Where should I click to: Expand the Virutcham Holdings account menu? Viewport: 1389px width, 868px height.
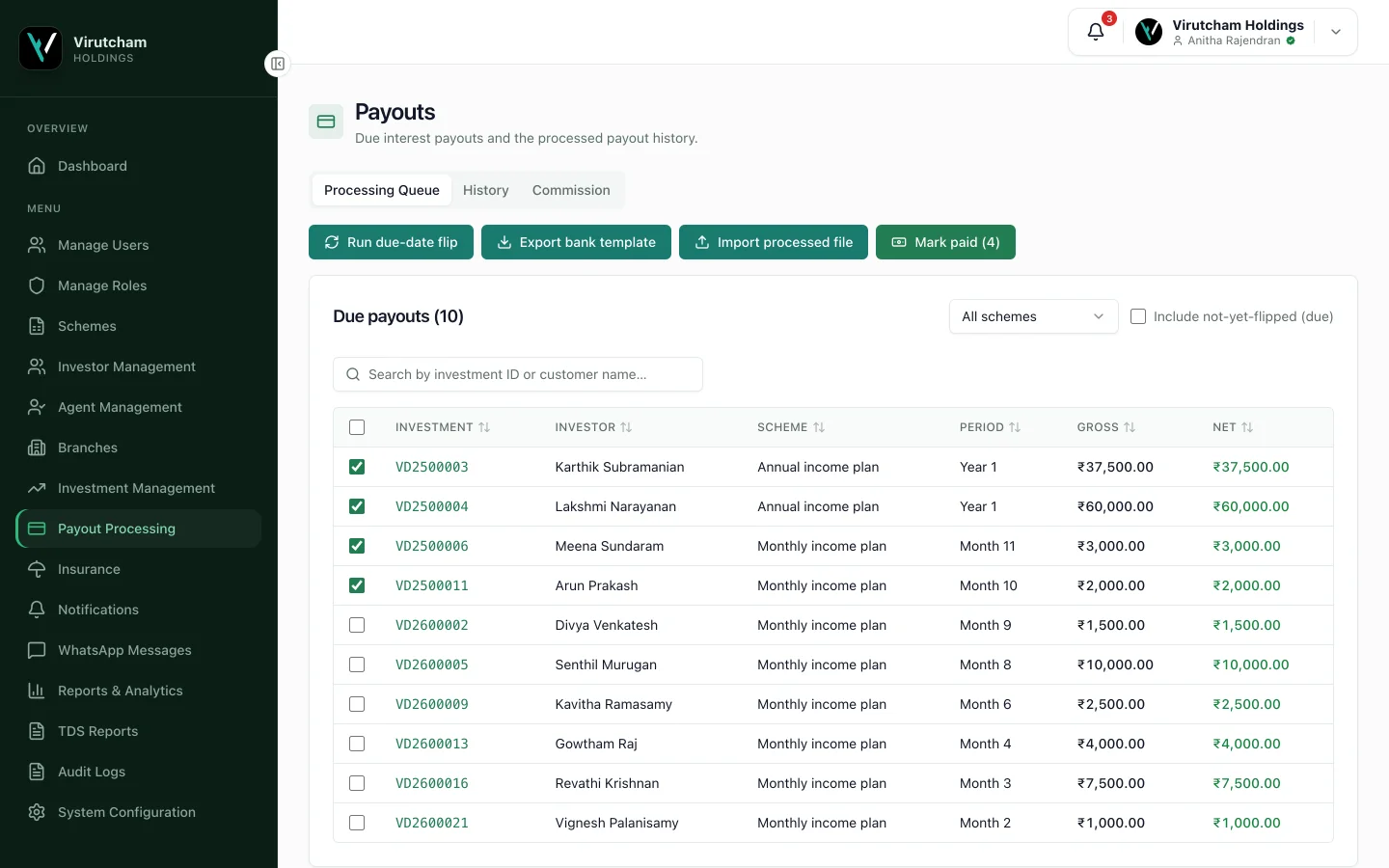(1336, 32)
